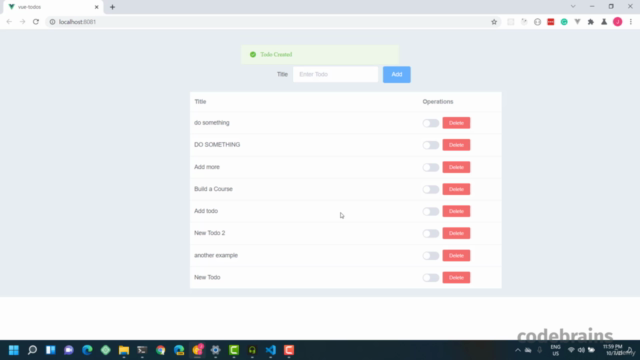Delete the last "New Todo" row
The width and height of the screenshot is (640, 360).
(456, 278)
